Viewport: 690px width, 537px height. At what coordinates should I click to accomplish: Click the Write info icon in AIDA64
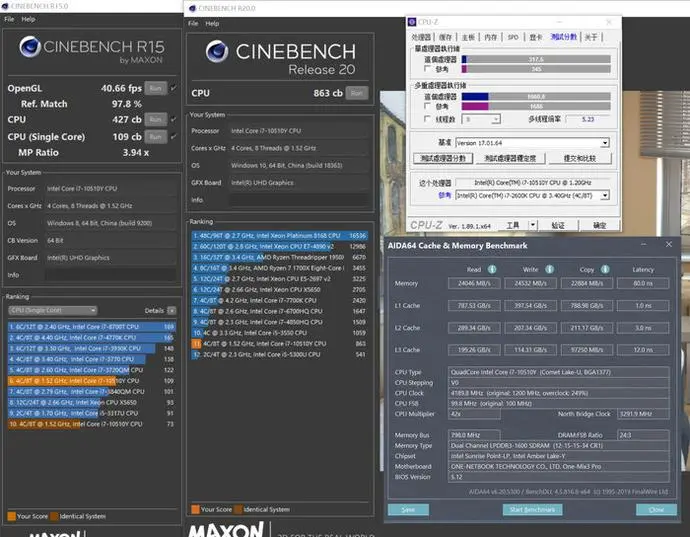[x=549, y=269]
